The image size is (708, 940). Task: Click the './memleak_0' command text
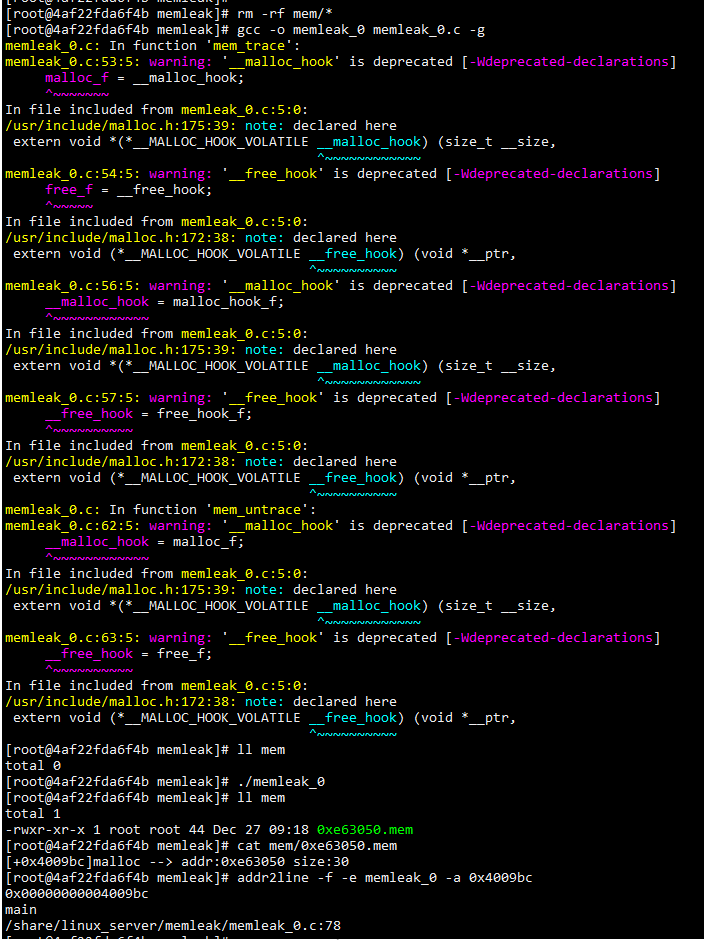pos(281,782)
